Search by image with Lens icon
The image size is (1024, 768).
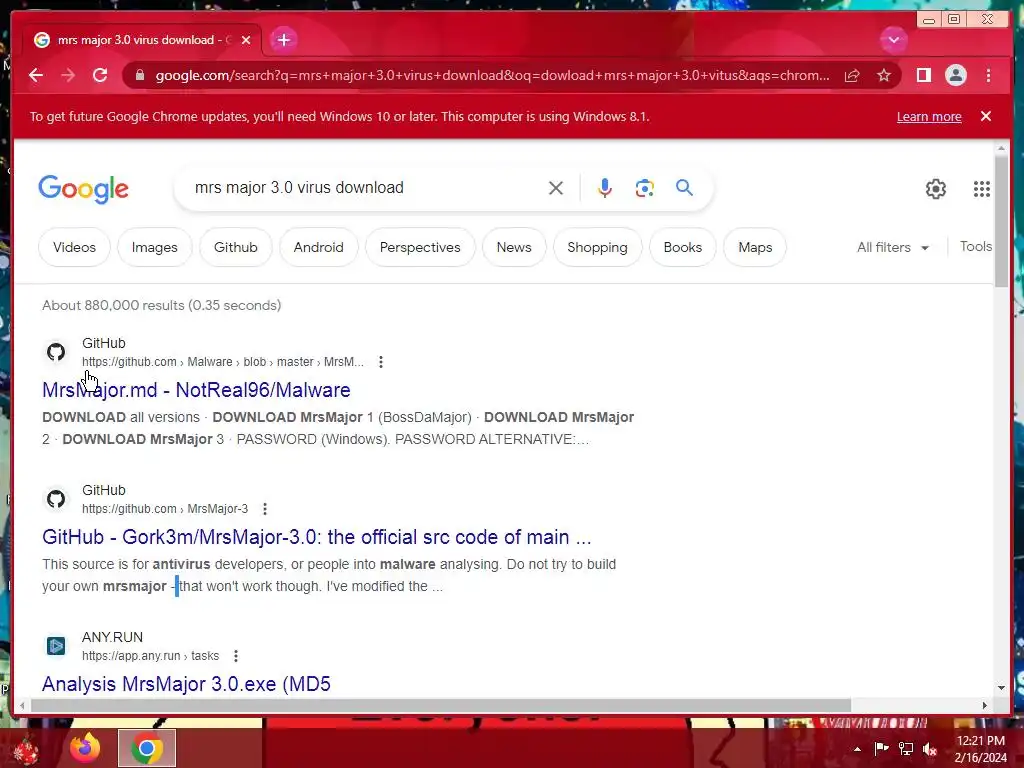(645, 188)
